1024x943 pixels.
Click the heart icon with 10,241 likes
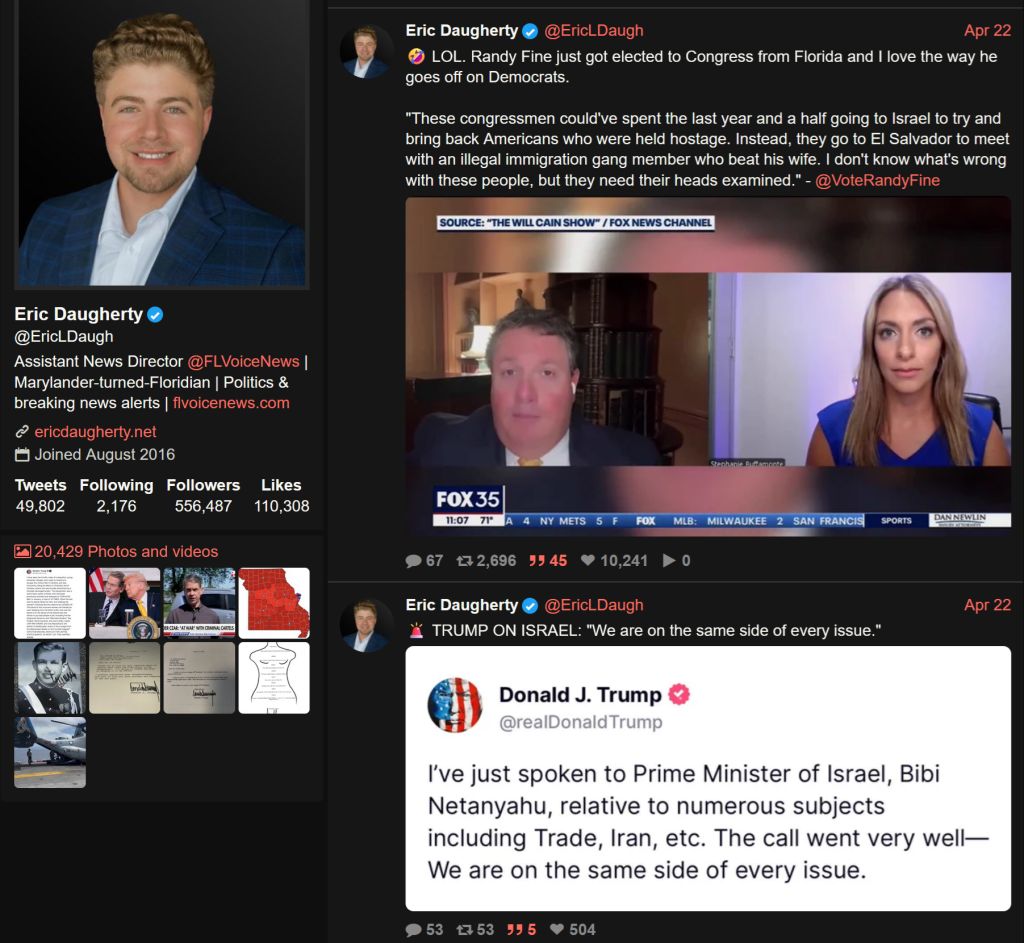588,561
